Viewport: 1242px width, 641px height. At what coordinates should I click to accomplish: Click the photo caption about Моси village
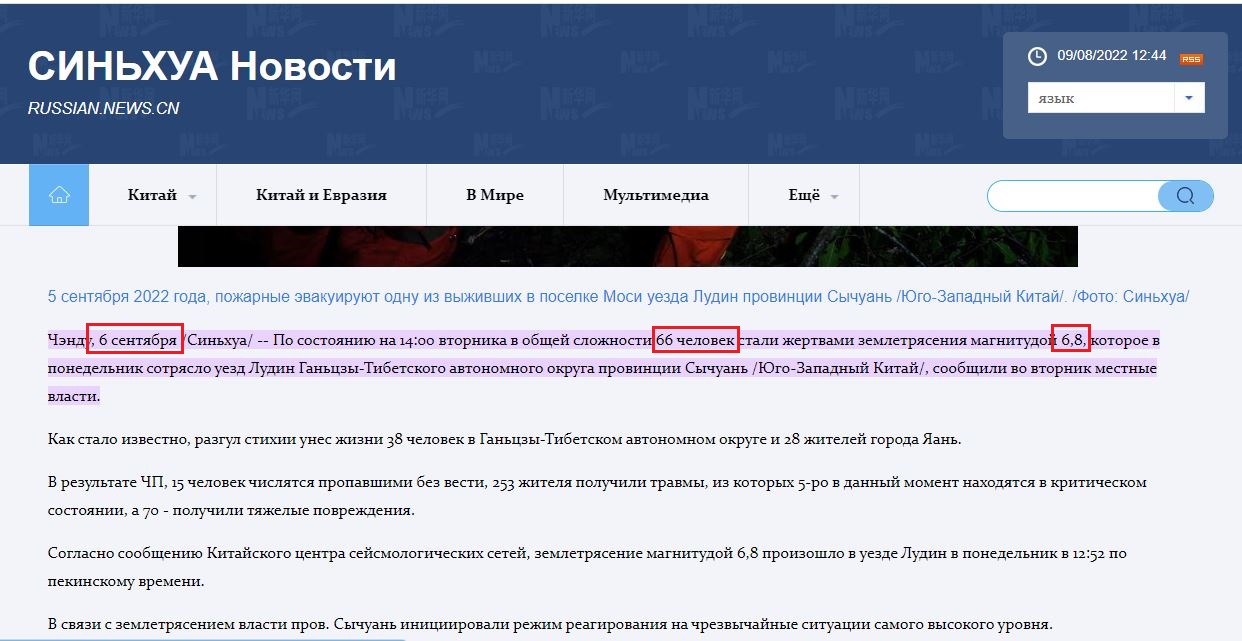pos(618,297)
